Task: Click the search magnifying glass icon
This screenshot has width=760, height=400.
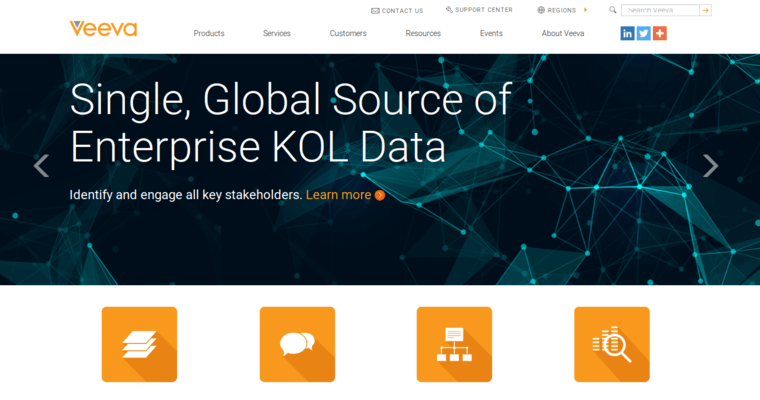Action: pos(613,10)
